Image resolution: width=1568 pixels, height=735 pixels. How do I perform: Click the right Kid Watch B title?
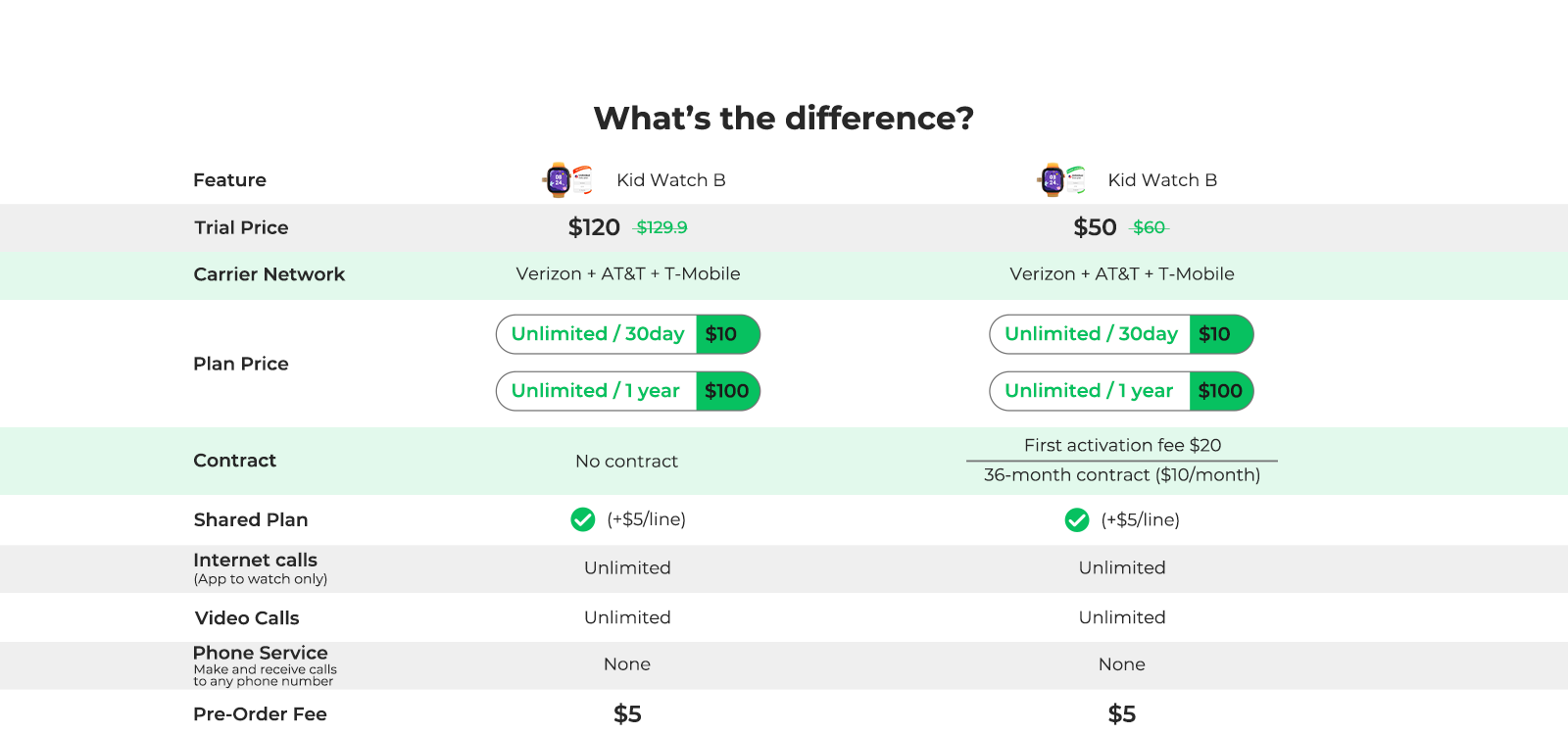point(1162,180)
